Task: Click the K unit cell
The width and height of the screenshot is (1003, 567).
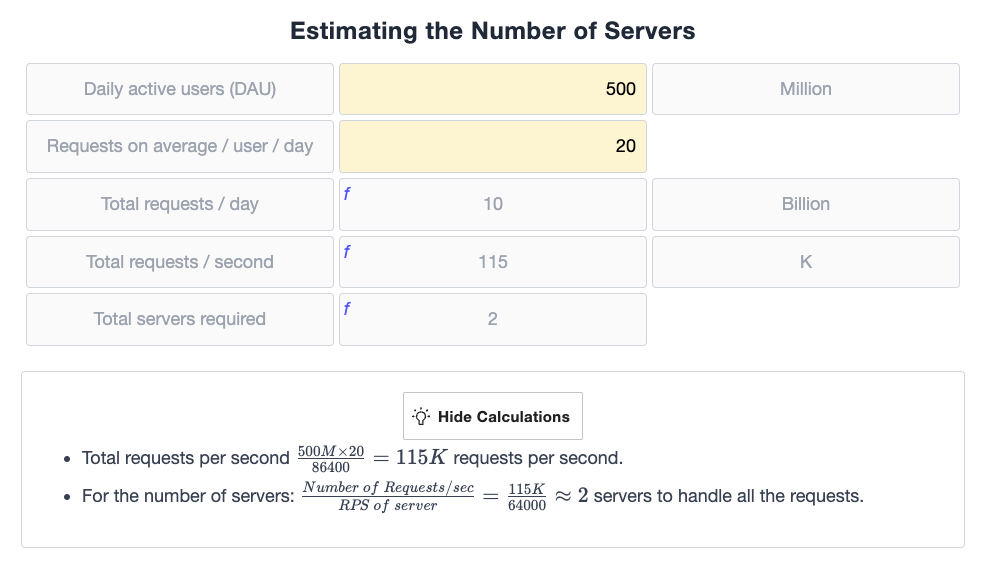Action: tap(806, 262)
